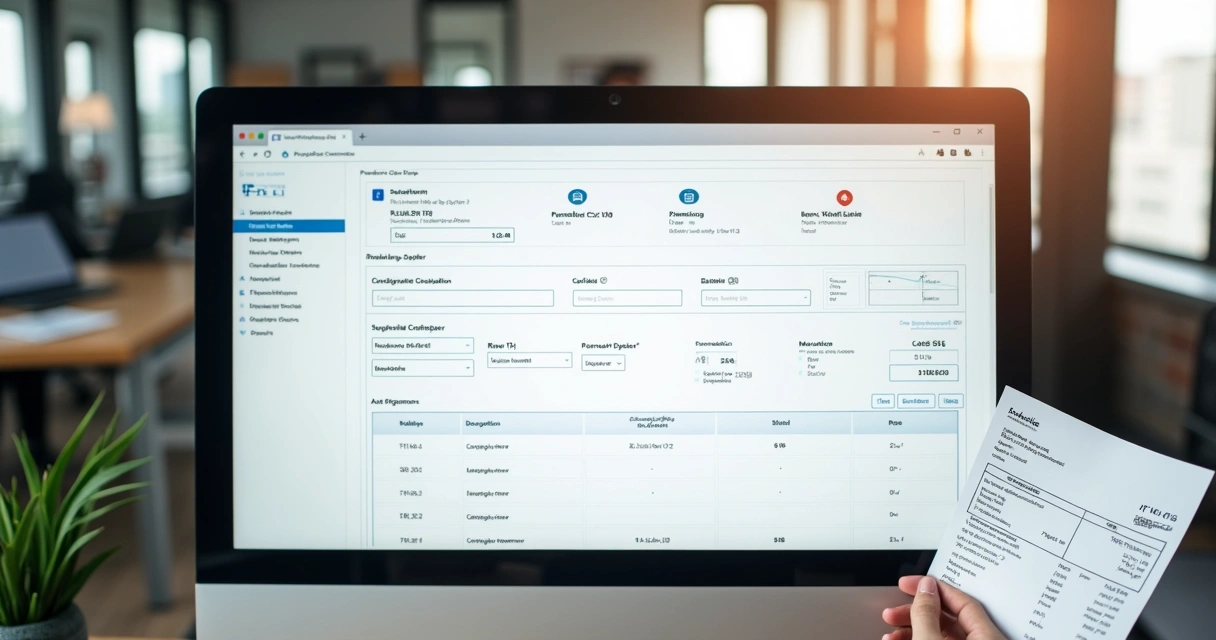Select the highlighted blue item in the left sidebar
The width and height of the screenshot is (1216, 640).
point(289,226)
